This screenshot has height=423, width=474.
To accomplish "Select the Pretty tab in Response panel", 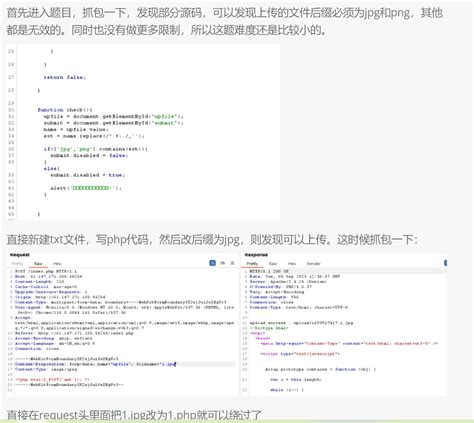I will [252, 264].
